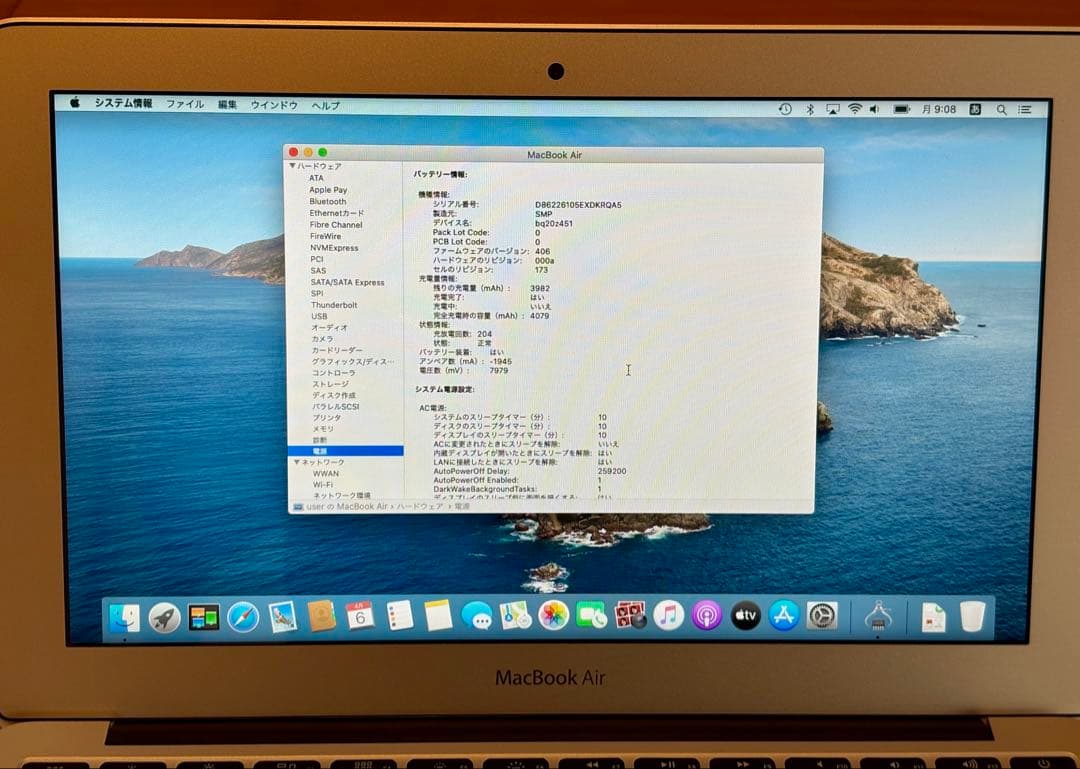Screen dimensions: 1080x769
Task: Click the clock in the menu bar
Action: (x=941, y=108)
